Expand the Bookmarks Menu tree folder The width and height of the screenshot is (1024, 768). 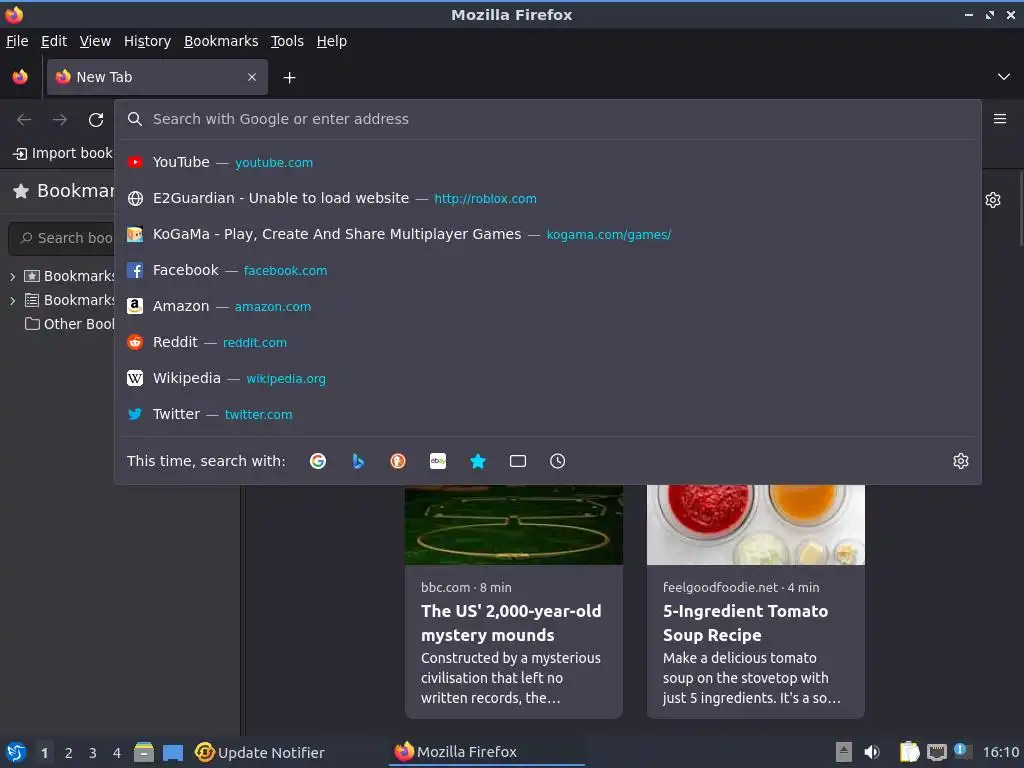pyautogui.click(x=12, y=300)
